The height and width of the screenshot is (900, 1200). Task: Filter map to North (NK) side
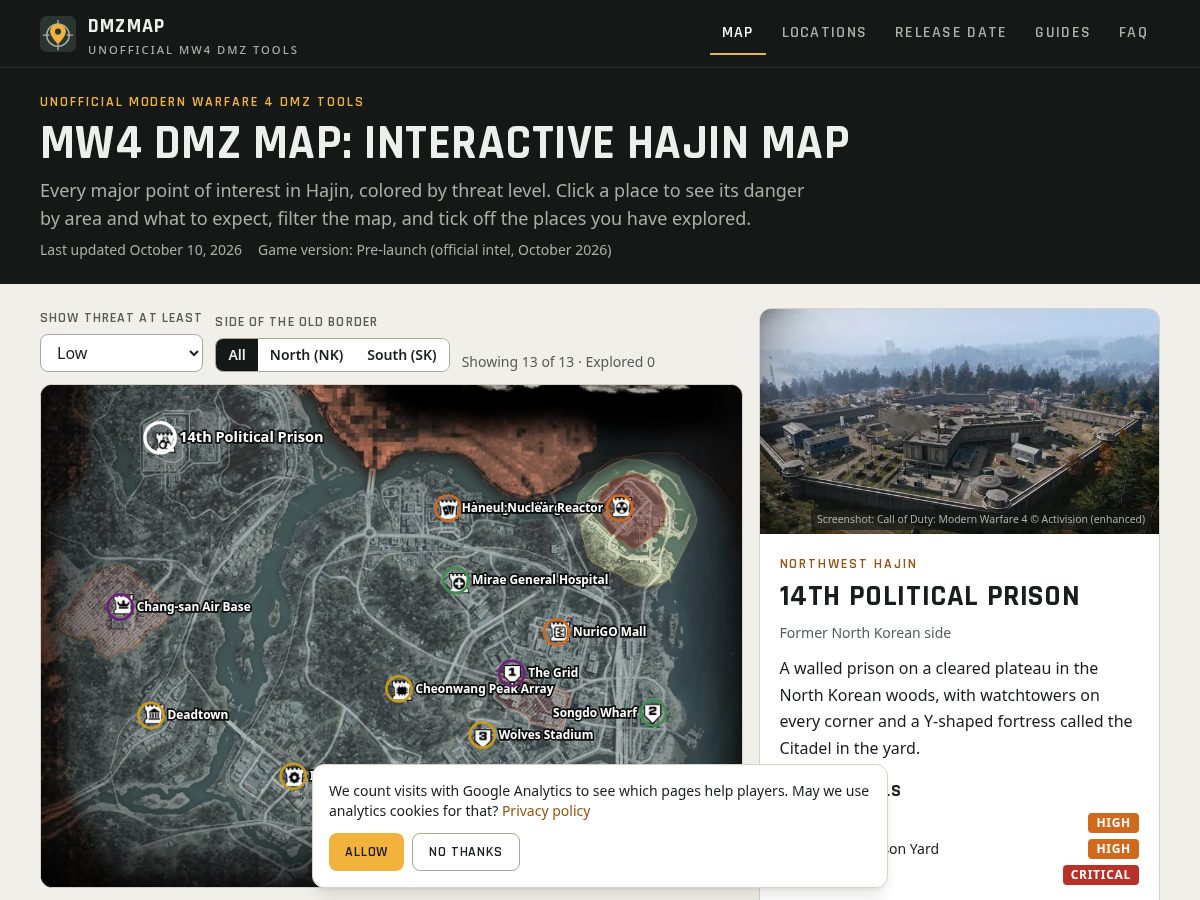[x=306, y=355]
